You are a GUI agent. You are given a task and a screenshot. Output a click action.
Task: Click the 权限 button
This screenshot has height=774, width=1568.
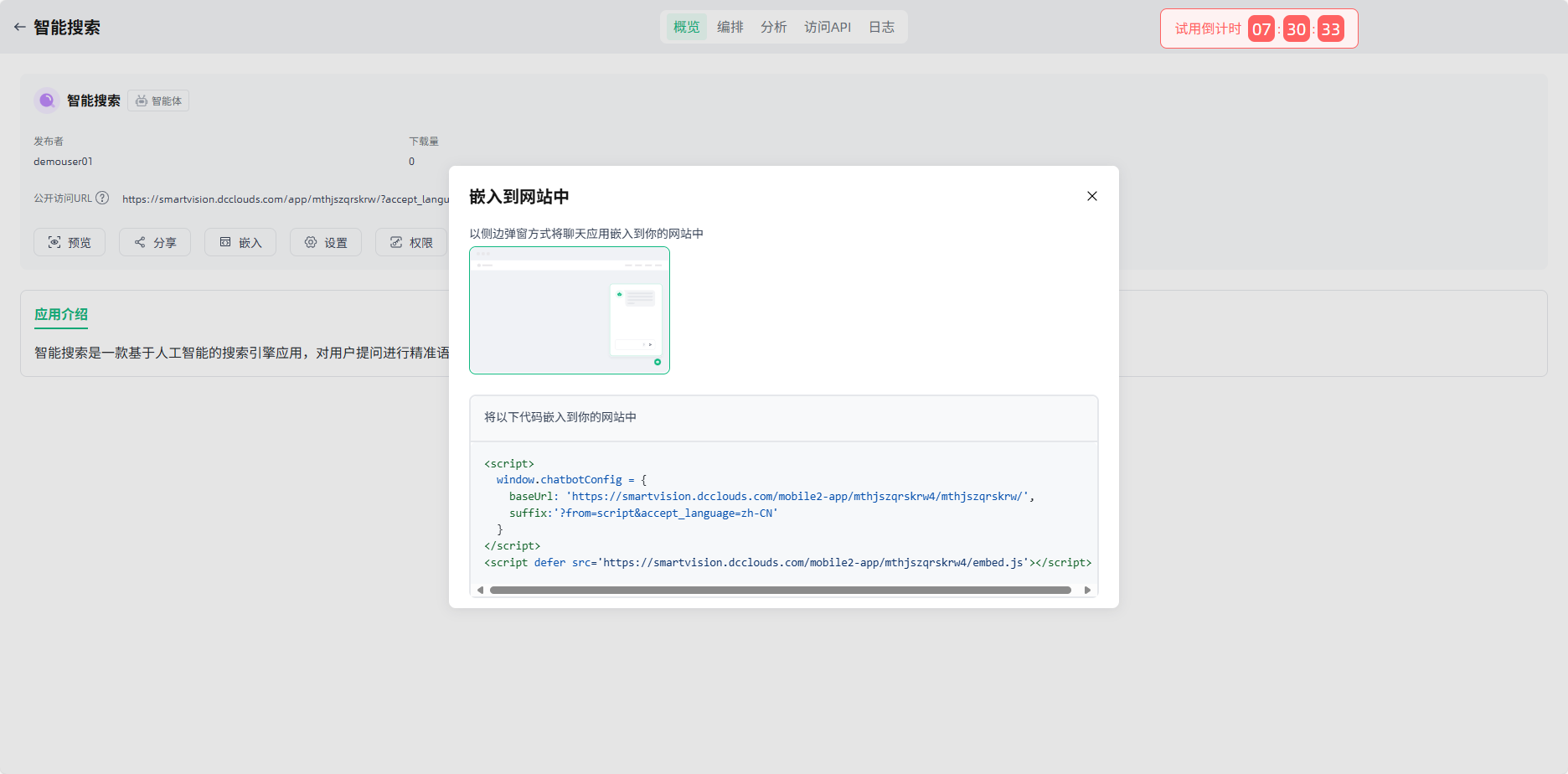click(411, 242)
